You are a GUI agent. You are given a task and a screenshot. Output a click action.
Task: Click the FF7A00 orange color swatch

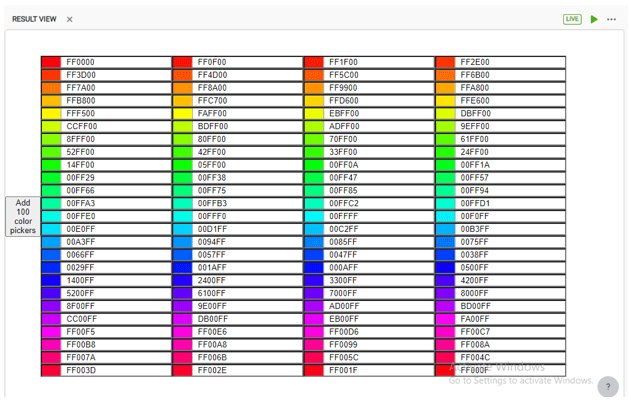point(51,88)
